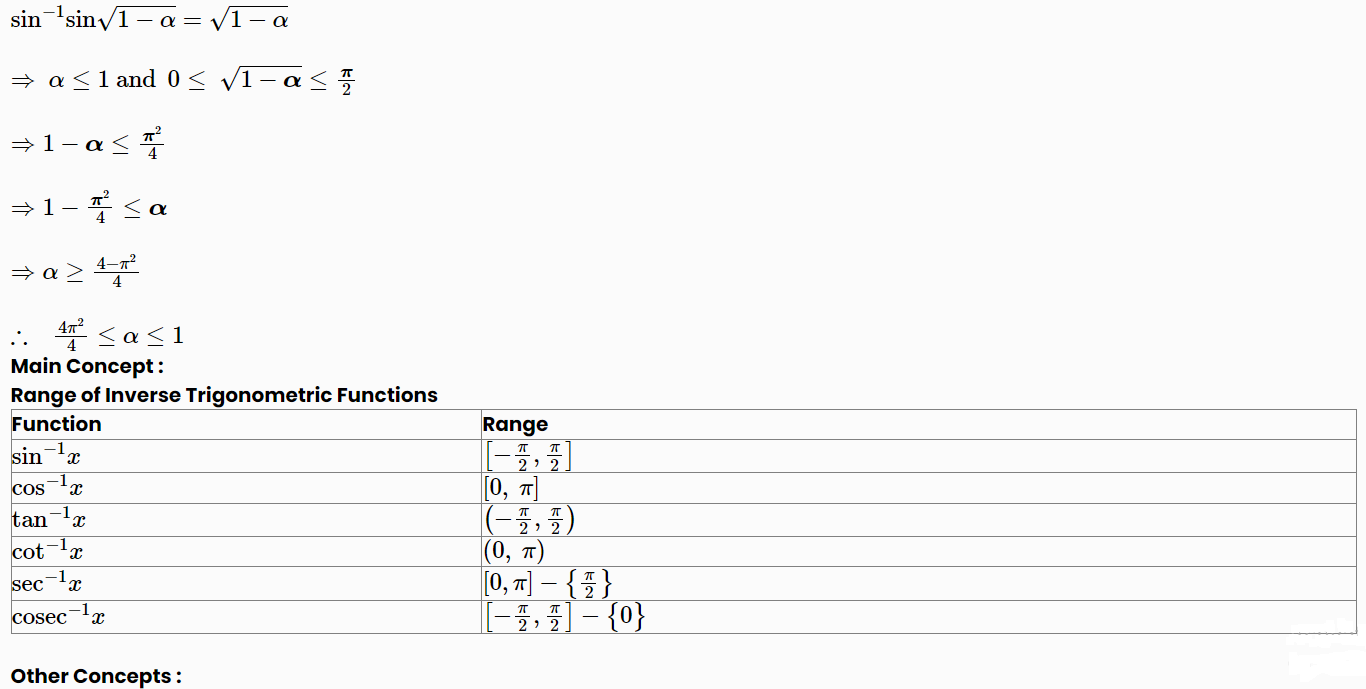Click 'Range of Inverse Trigonometric Functions' title
This screenshot has width=1366, height=689.
[224, 395]
